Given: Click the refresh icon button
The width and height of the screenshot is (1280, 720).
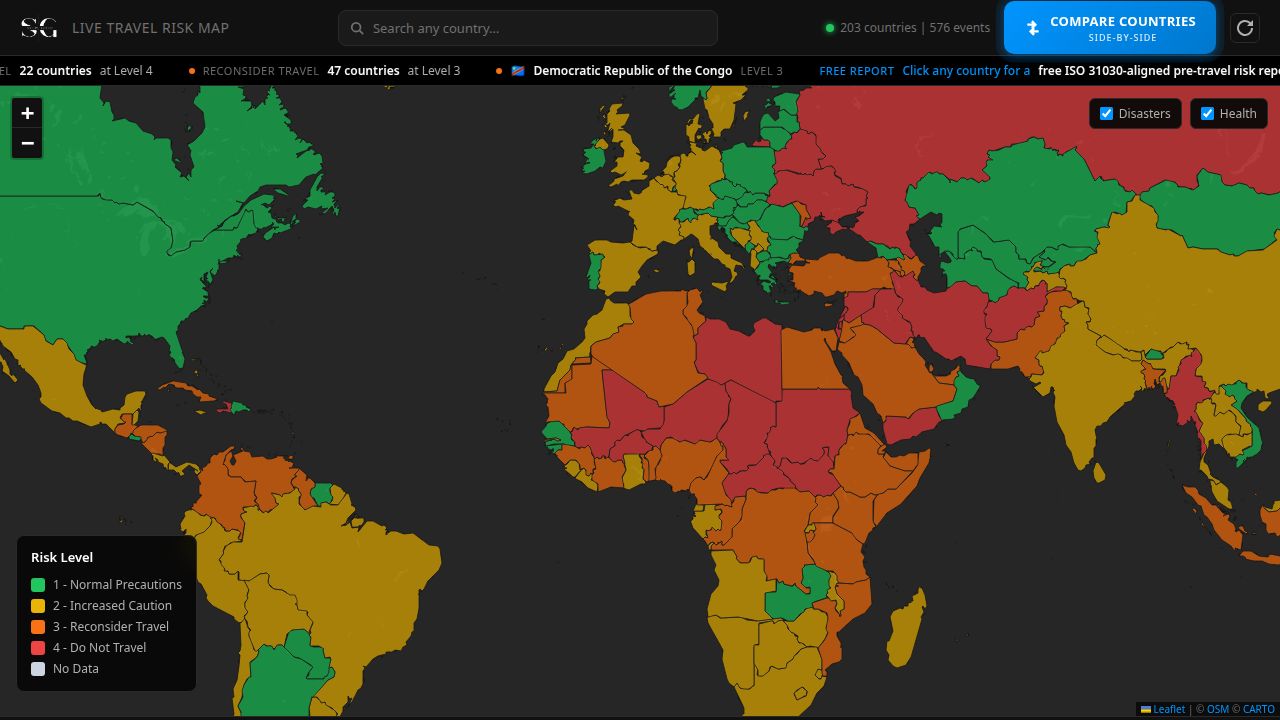Looking at the screenshot, I should pyautogui.click(x=1245, y=28).
